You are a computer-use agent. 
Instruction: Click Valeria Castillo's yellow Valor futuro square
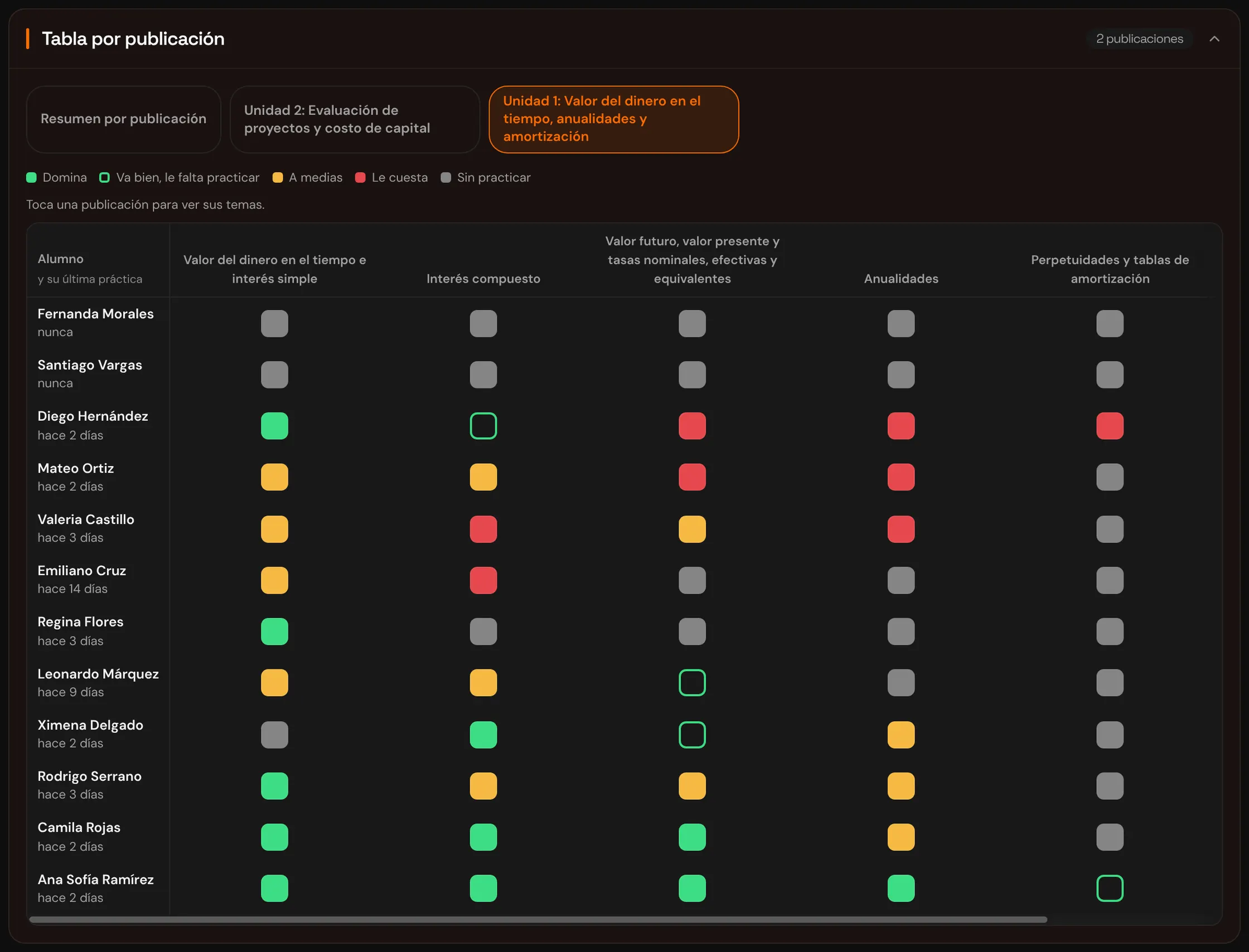point(691,529)
